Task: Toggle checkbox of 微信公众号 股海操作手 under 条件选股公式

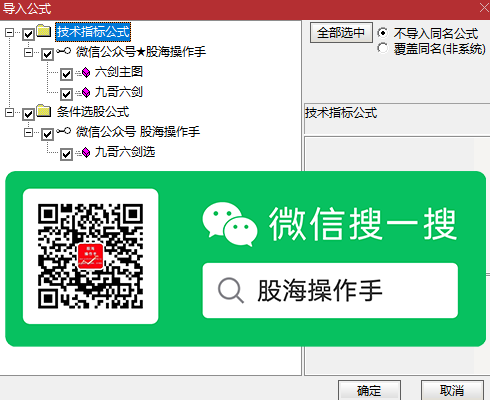Action: (x=47, y=134)
